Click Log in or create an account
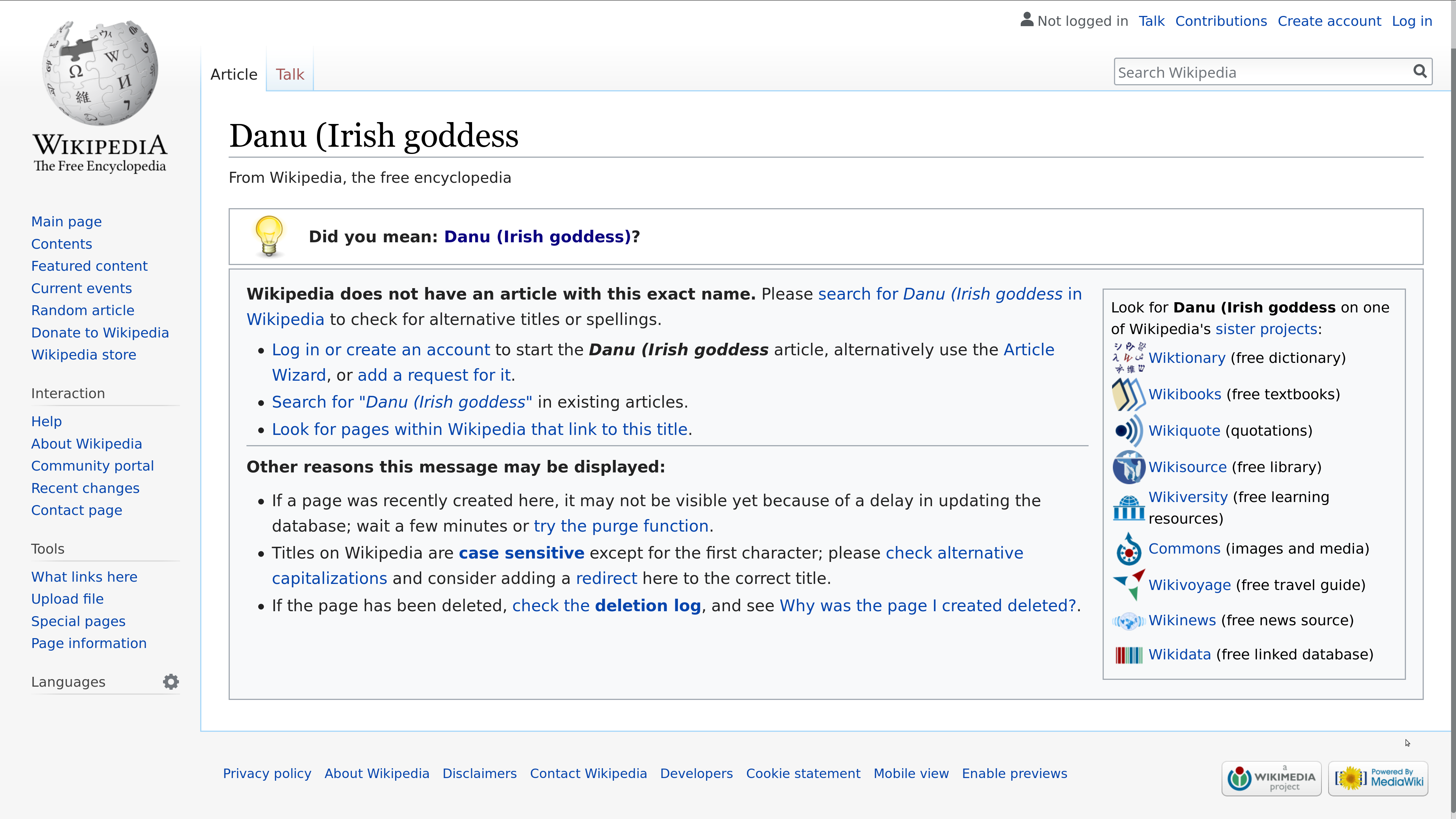Screen dimensions: 1456x819 381,349
